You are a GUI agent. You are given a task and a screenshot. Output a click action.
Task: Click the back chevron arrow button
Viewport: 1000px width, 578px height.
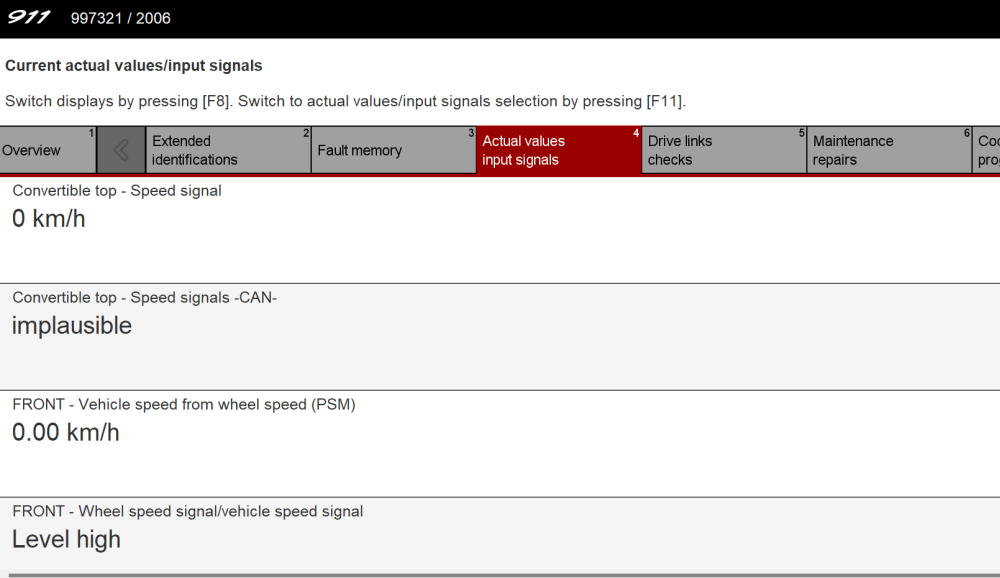tap(121, 150)
